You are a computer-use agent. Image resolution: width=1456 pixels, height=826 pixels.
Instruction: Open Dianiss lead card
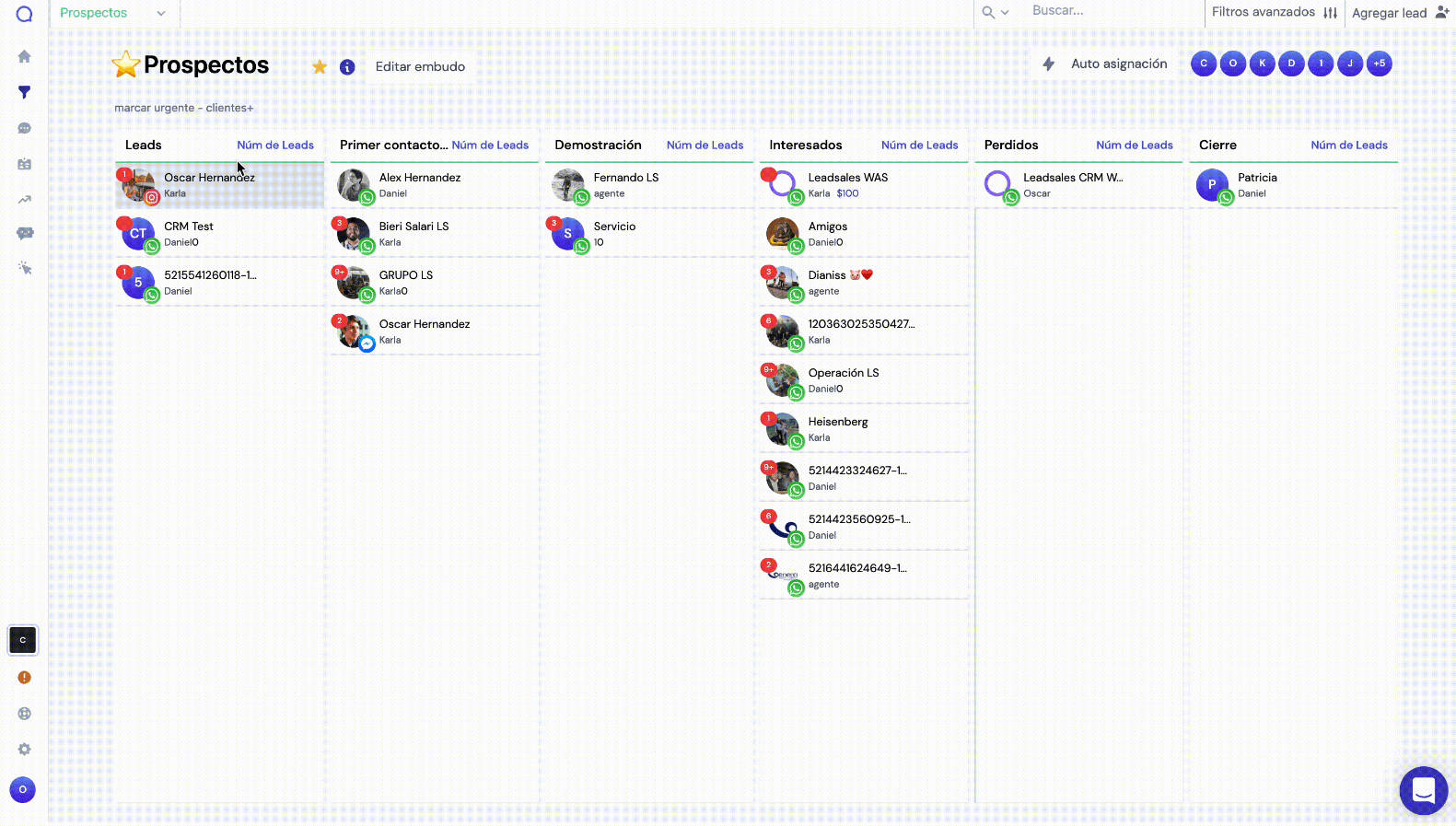click(x=864, y=283)
